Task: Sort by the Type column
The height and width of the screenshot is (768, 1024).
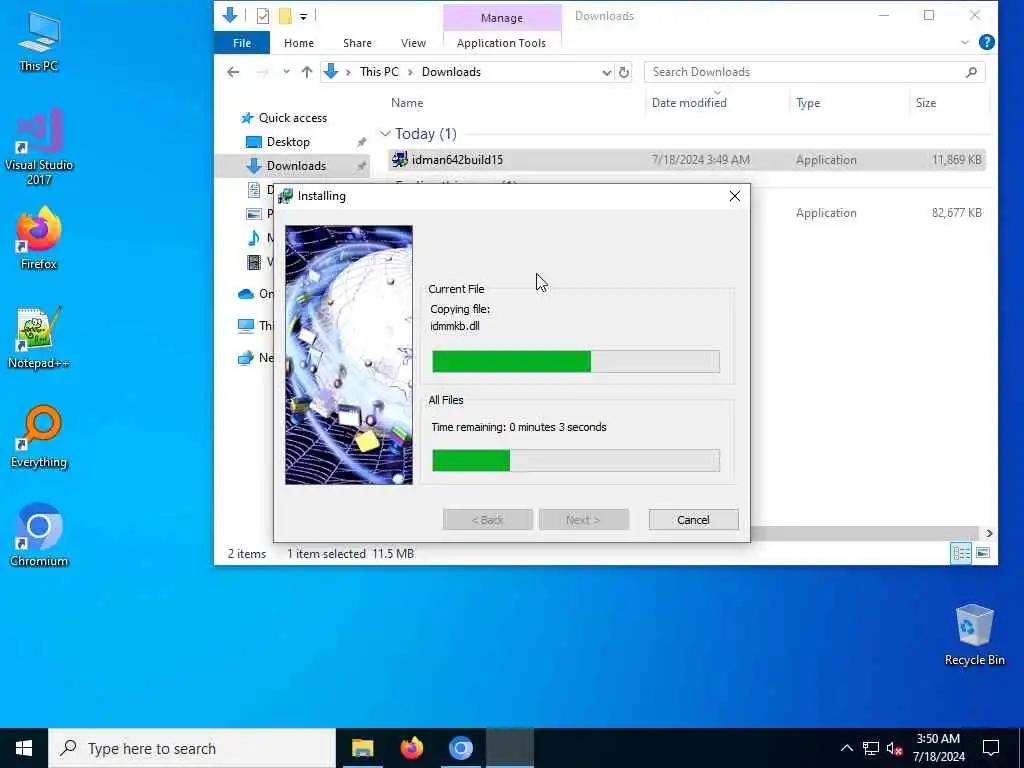Action: coord(808,103)
